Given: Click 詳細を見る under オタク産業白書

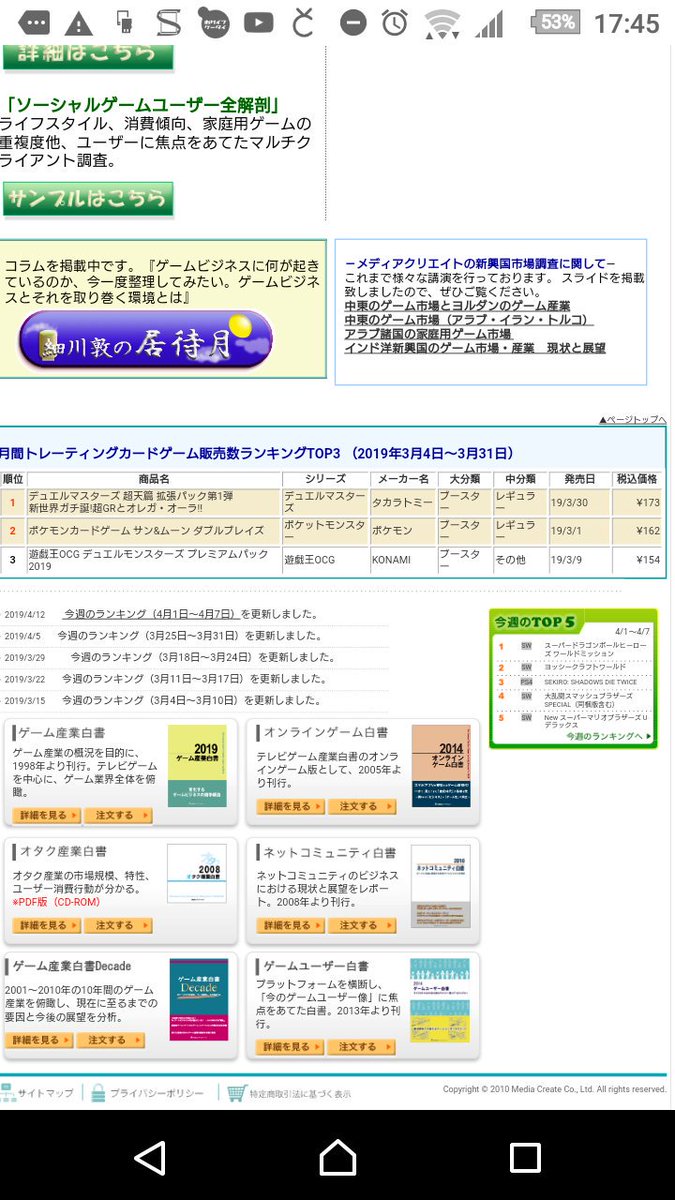Looking at the screenshot, I should click(x=46, y=926).
